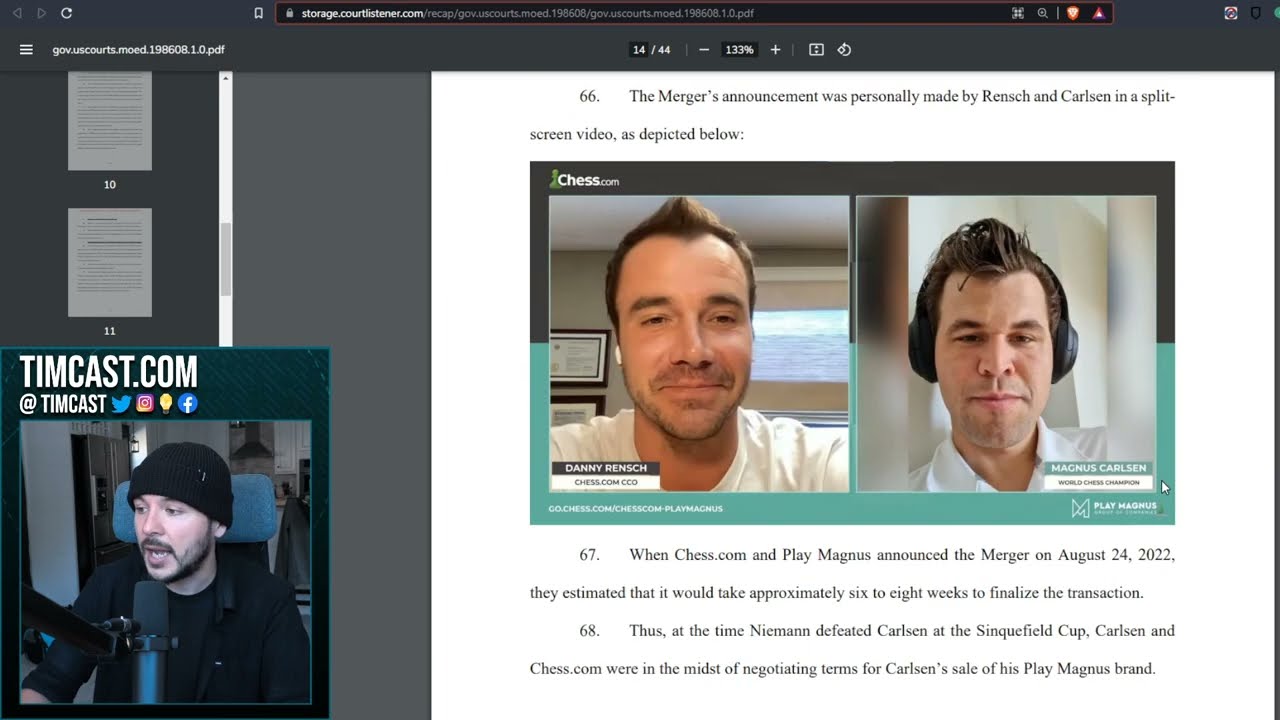
Task: Click the 'MAGNUS CARLSEN' name label
Action: (x=1098, y=467)
